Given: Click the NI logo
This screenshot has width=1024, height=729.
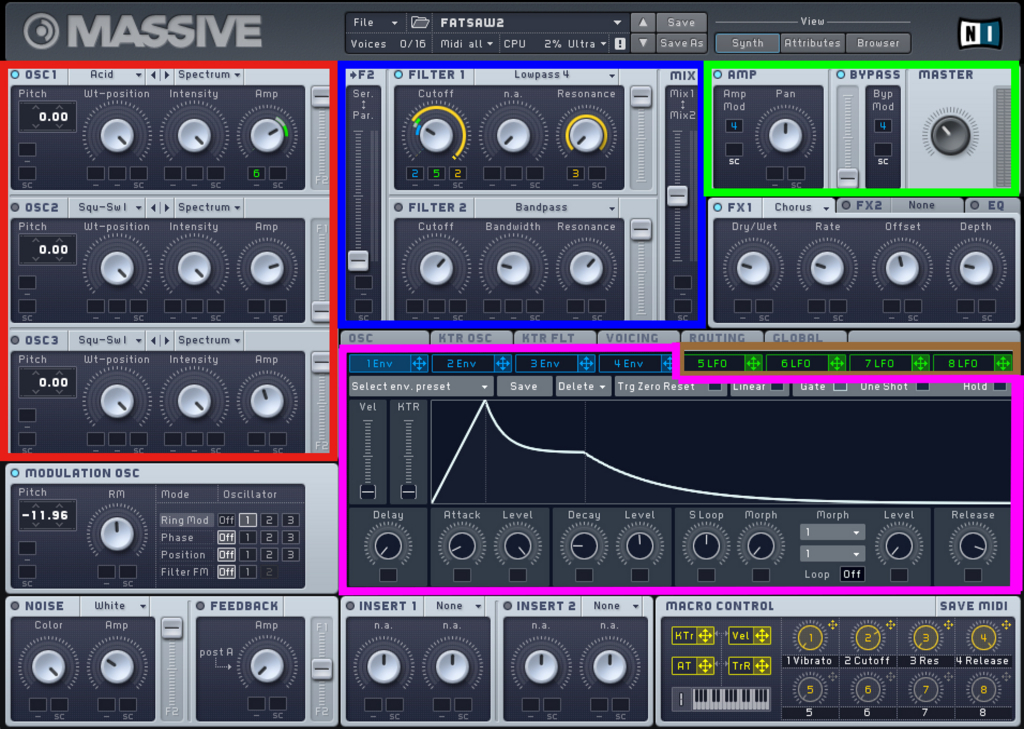Looking at the screenshot, I should [980, 33].
